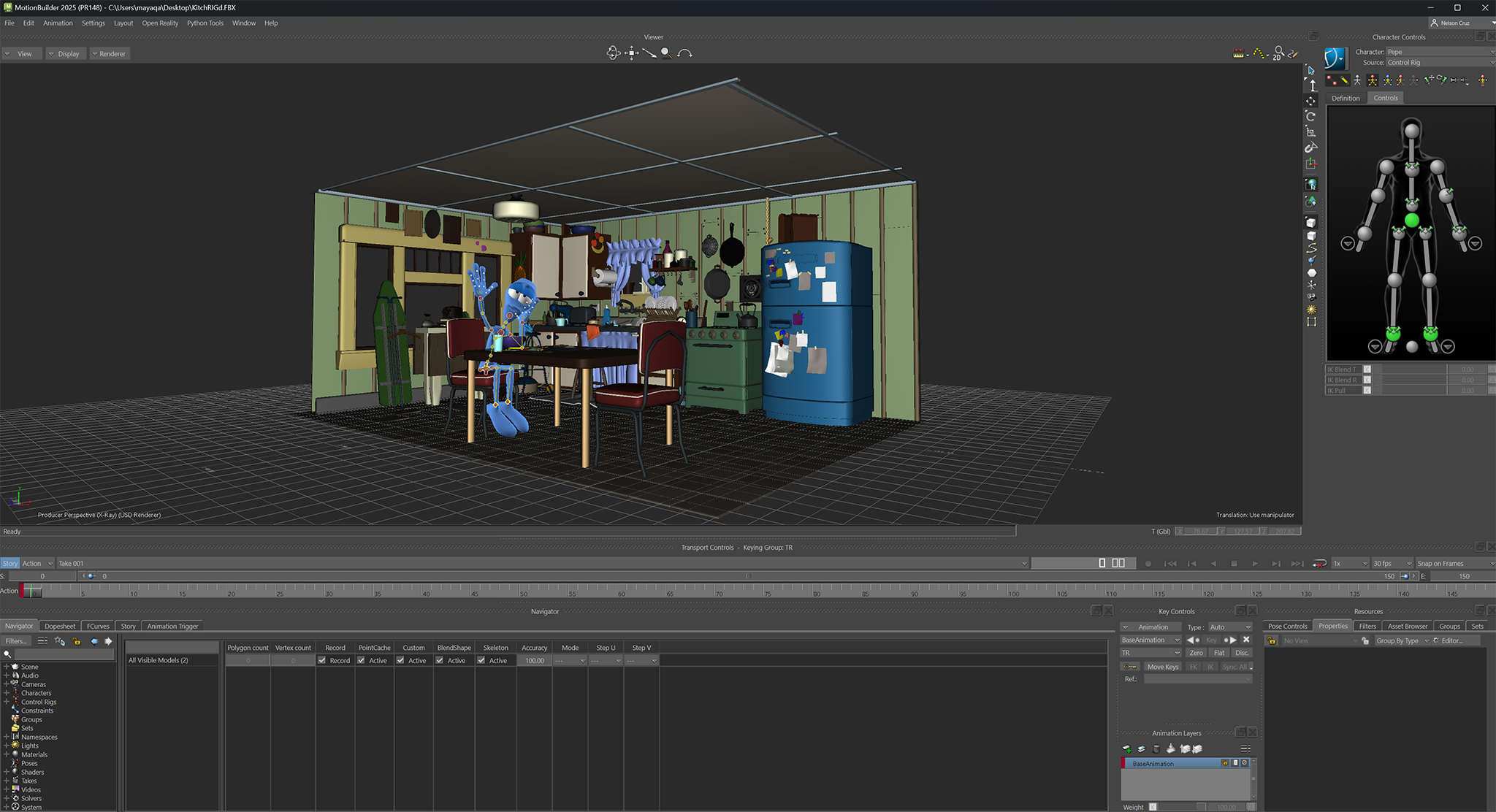
Task: Click the loop playback toggle icon
Action: click(1319, 564)
